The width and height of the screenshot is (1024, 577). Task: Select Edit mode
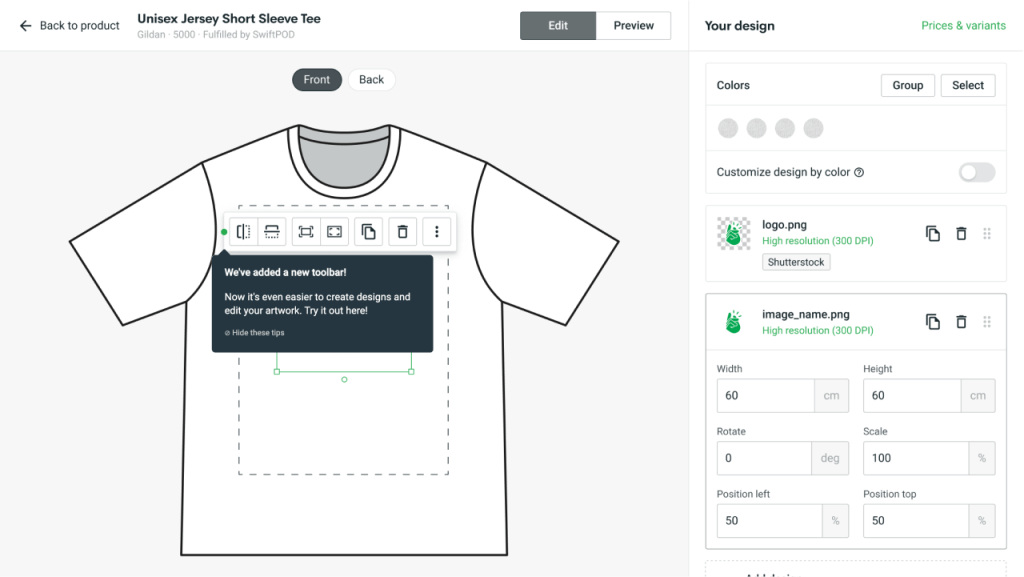[x=558, y=25]
